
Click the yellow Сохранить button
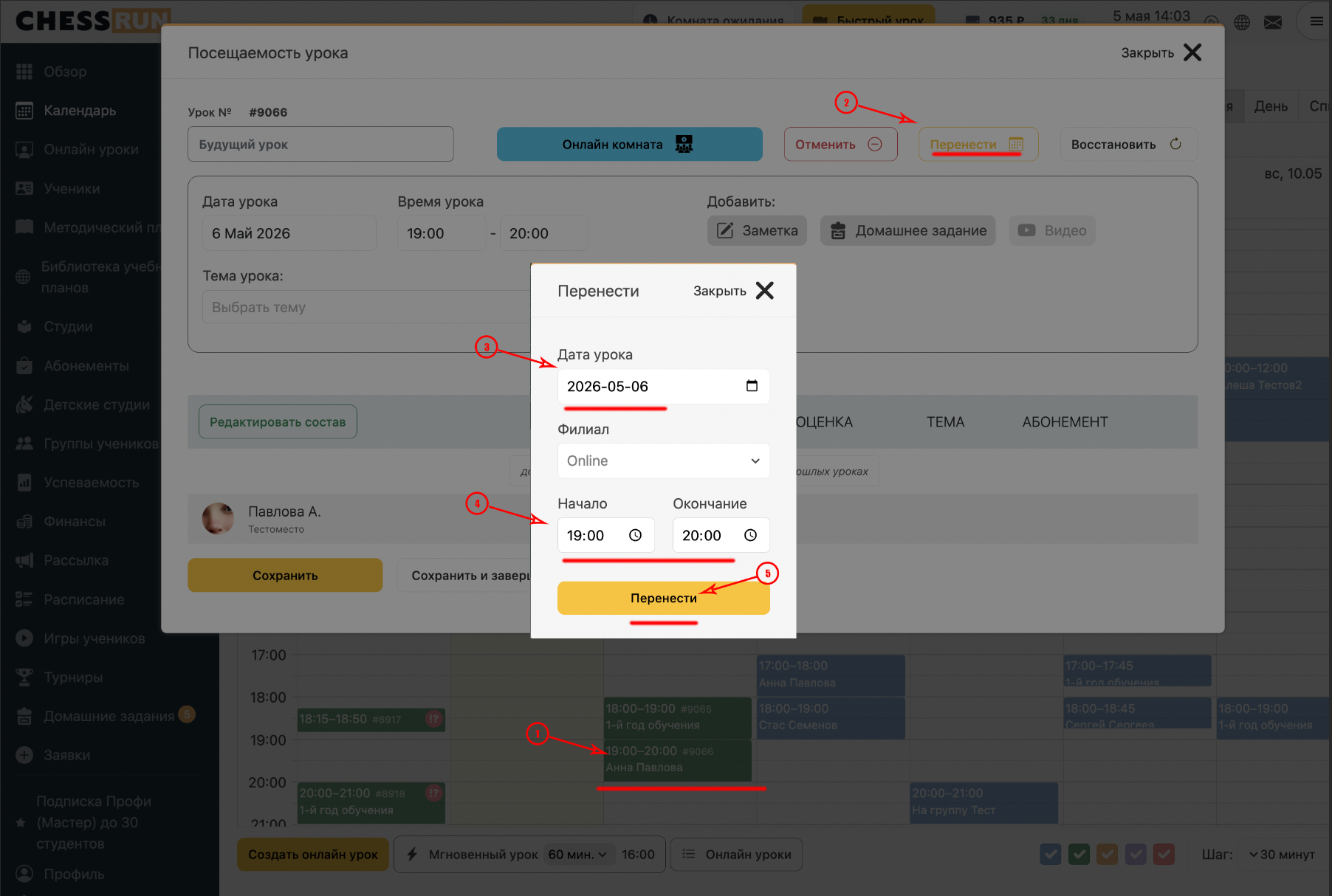tap(285, 575)
